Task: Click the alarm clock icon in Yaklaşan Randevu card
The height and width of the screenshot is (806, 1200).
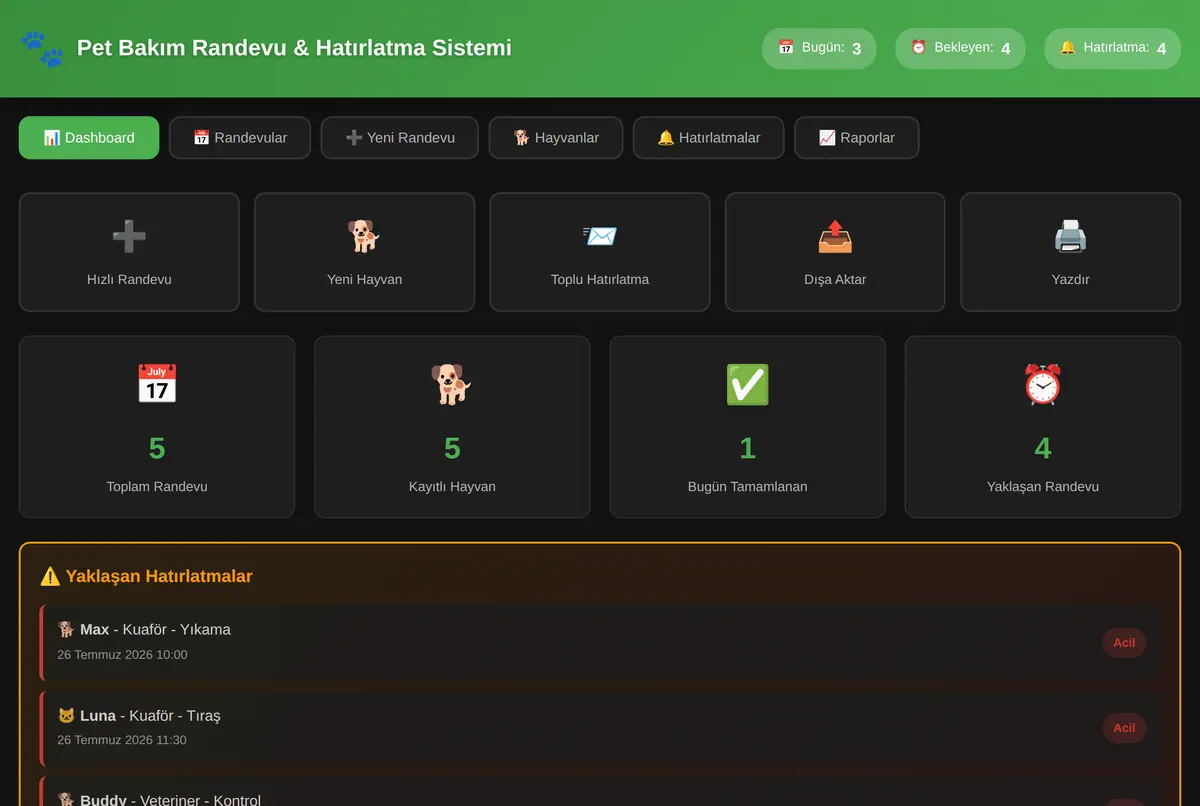Action: point(1043,384)
